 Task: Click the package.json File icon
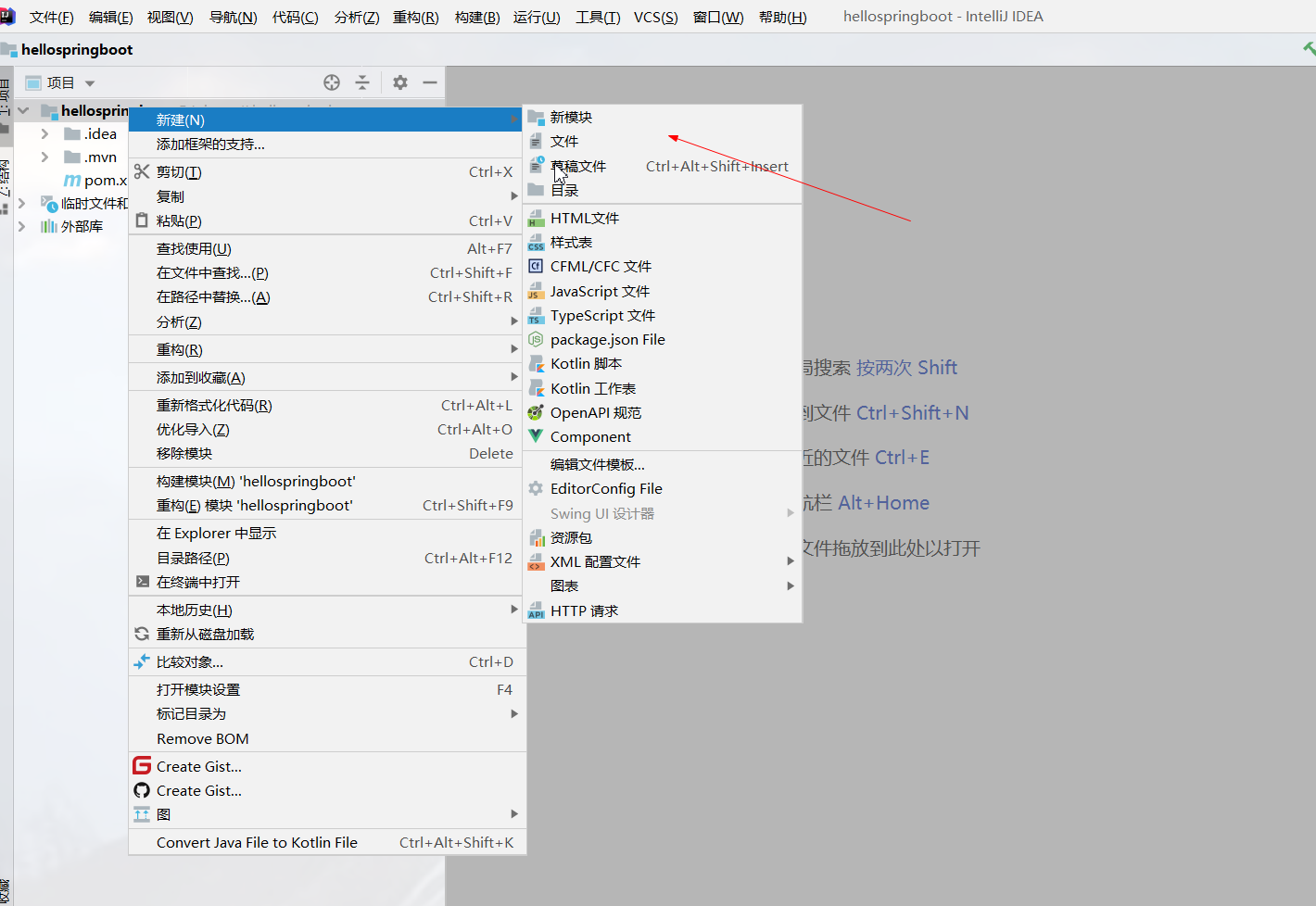(x=536, y=339)
